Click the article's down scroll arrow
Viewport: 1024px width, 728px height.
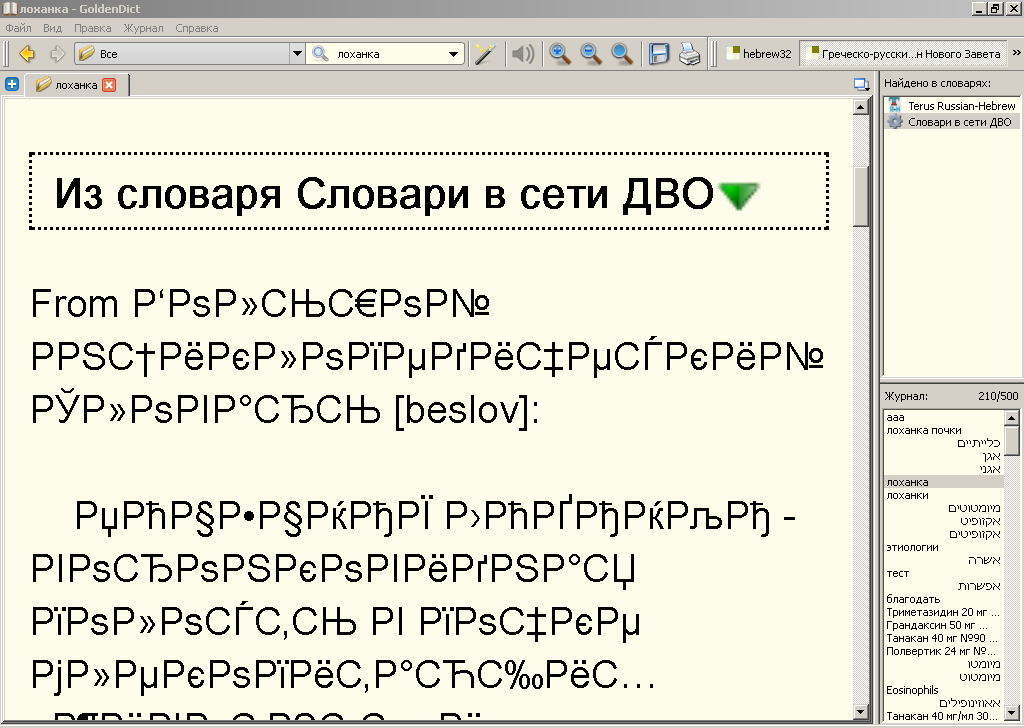[x=861, y=712]
